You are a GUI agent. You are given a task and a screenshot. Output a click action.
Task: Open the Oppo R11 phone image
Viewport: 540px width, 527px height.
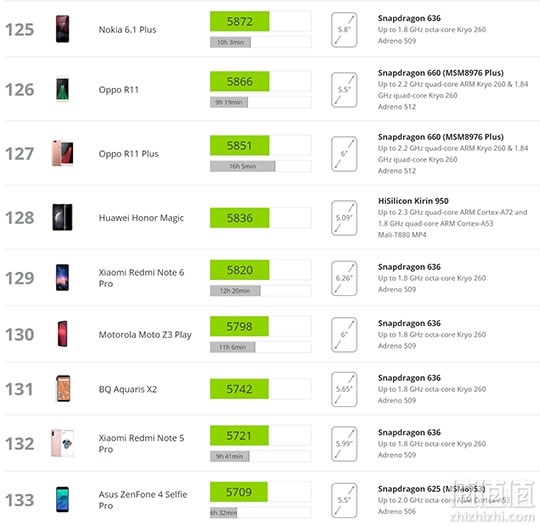62,89
